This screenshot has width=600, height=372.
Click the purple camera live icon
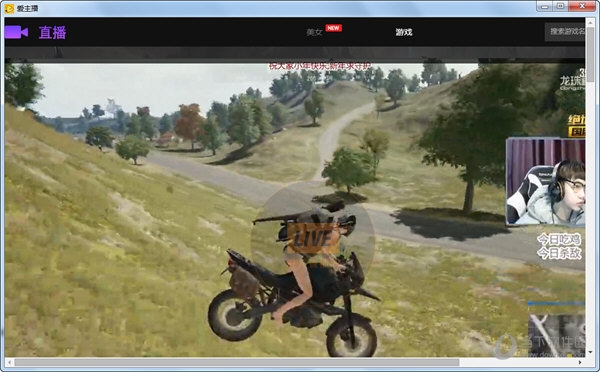[16, 32]
